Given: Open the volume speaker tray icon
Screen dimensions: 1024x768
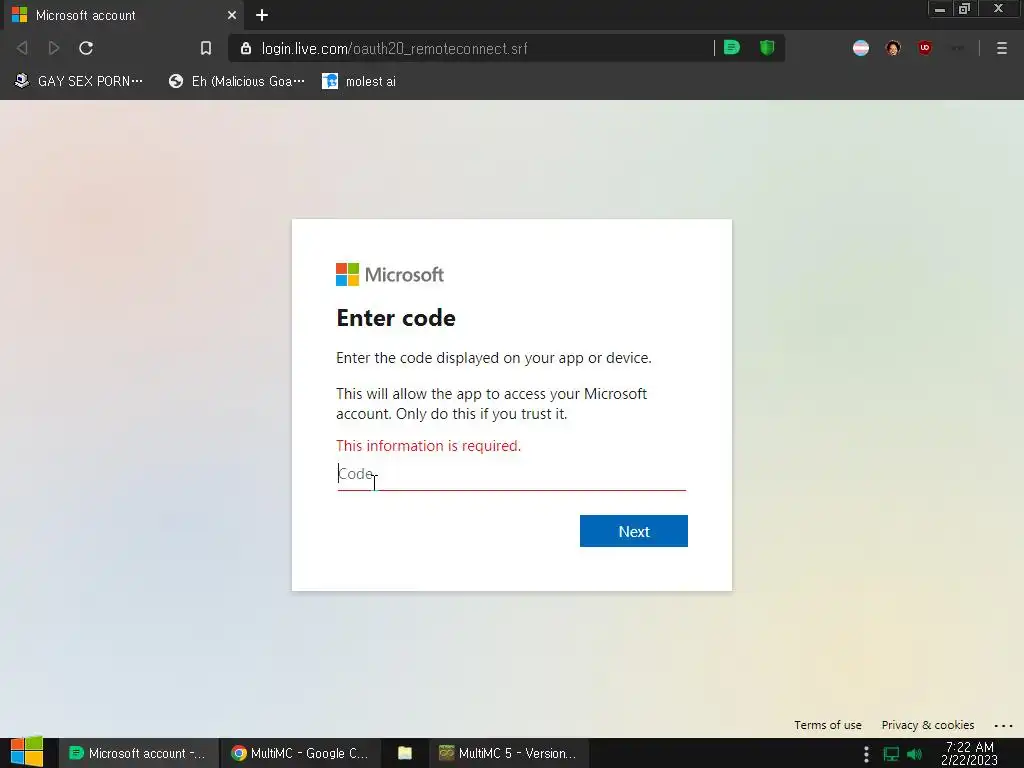Looking at the screenshot, I should pos(914,754).
